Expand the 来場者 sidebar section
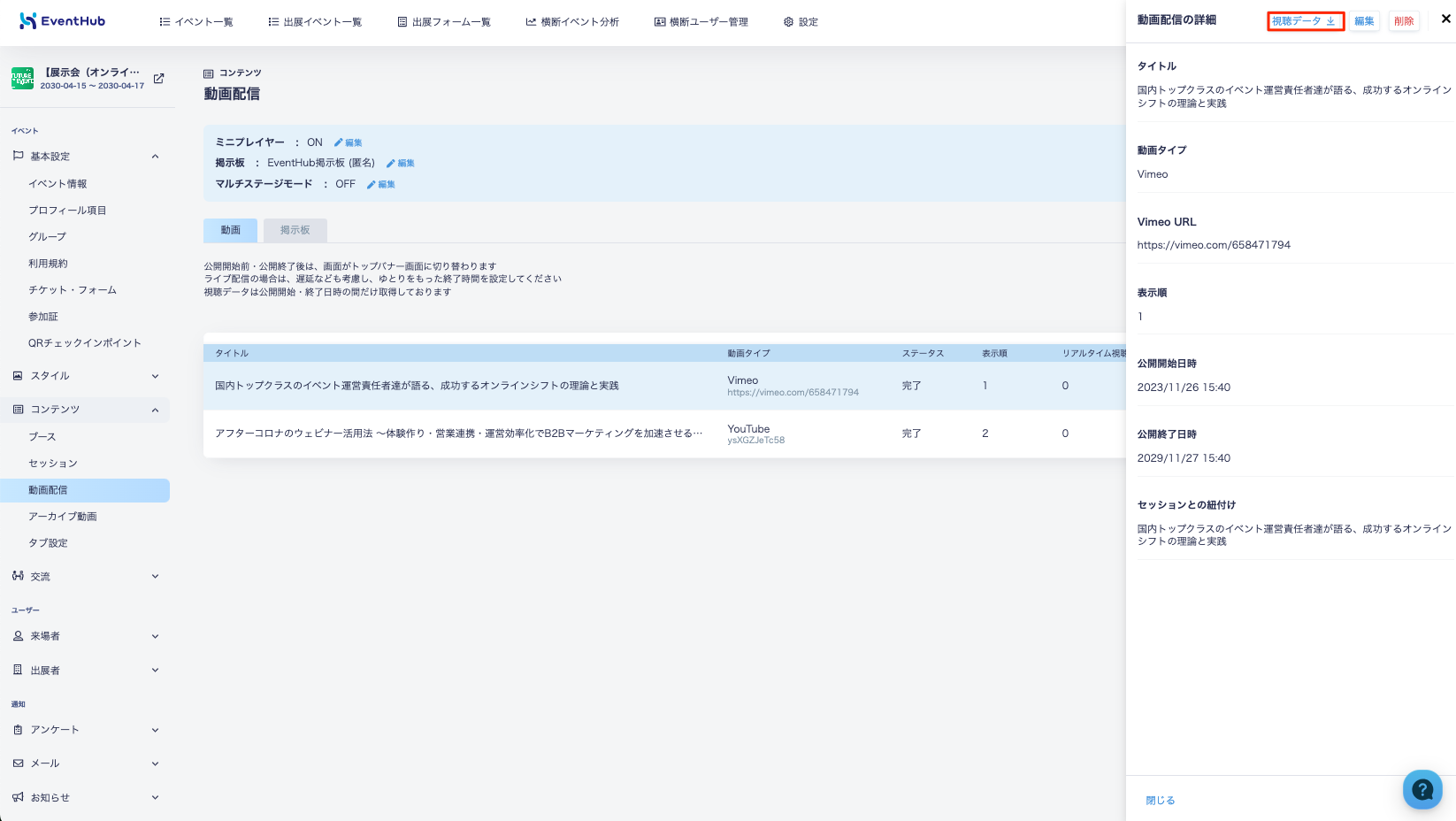 coord(85,636)
